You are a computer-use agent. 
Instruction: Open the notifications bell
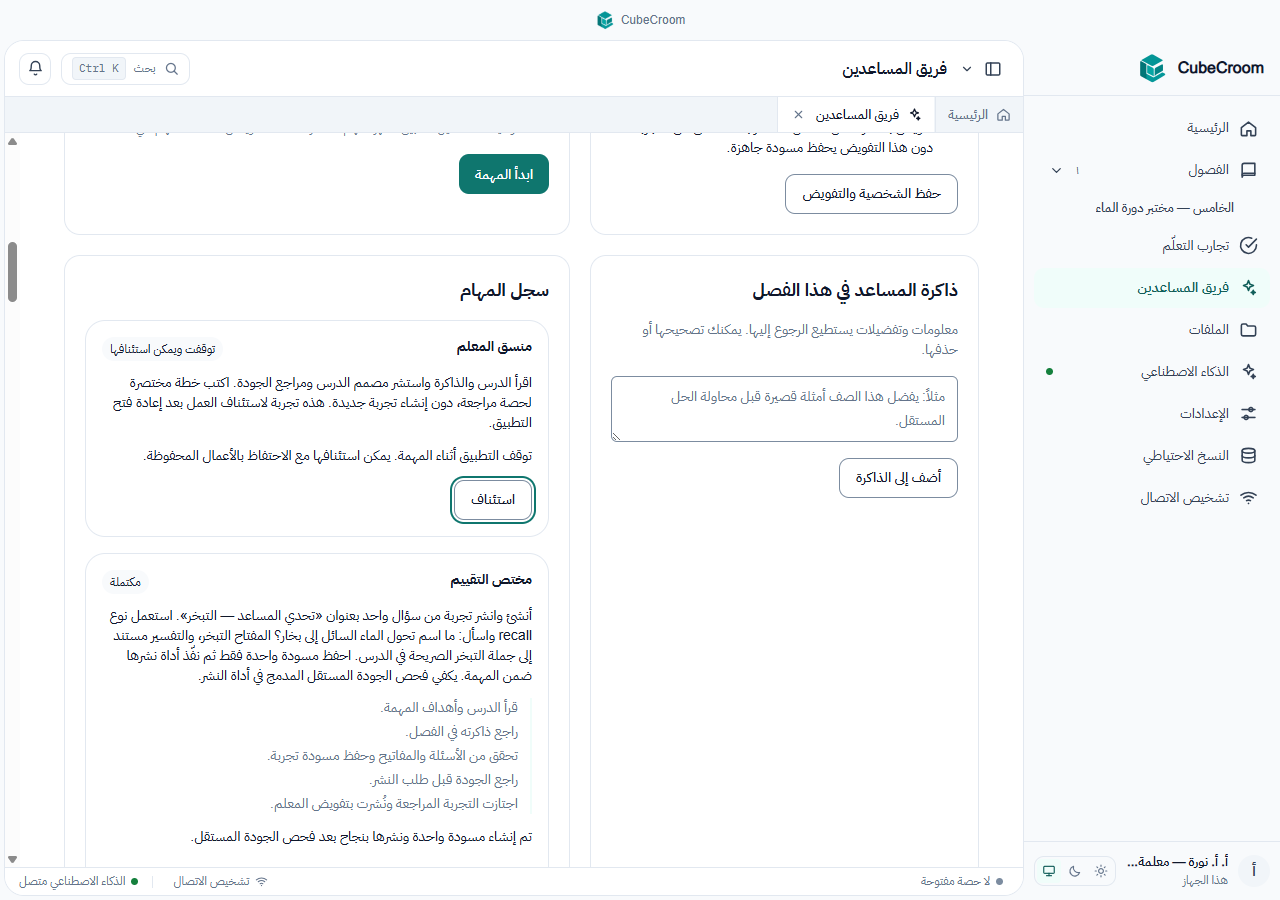(x=35, y=68)
